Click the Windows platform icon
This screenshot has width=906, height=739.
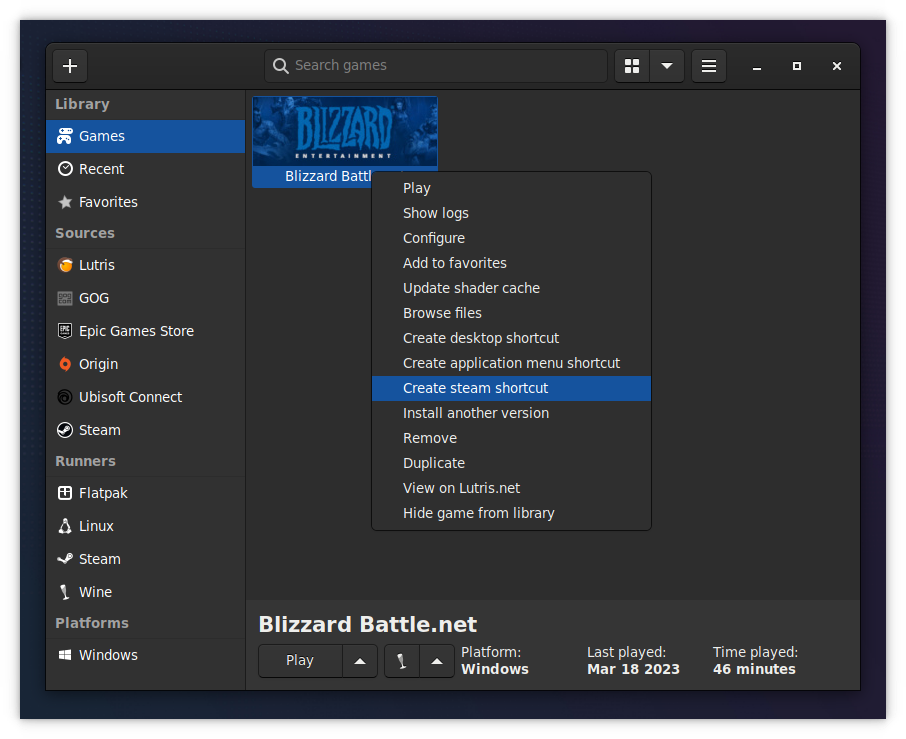point(65,655)
